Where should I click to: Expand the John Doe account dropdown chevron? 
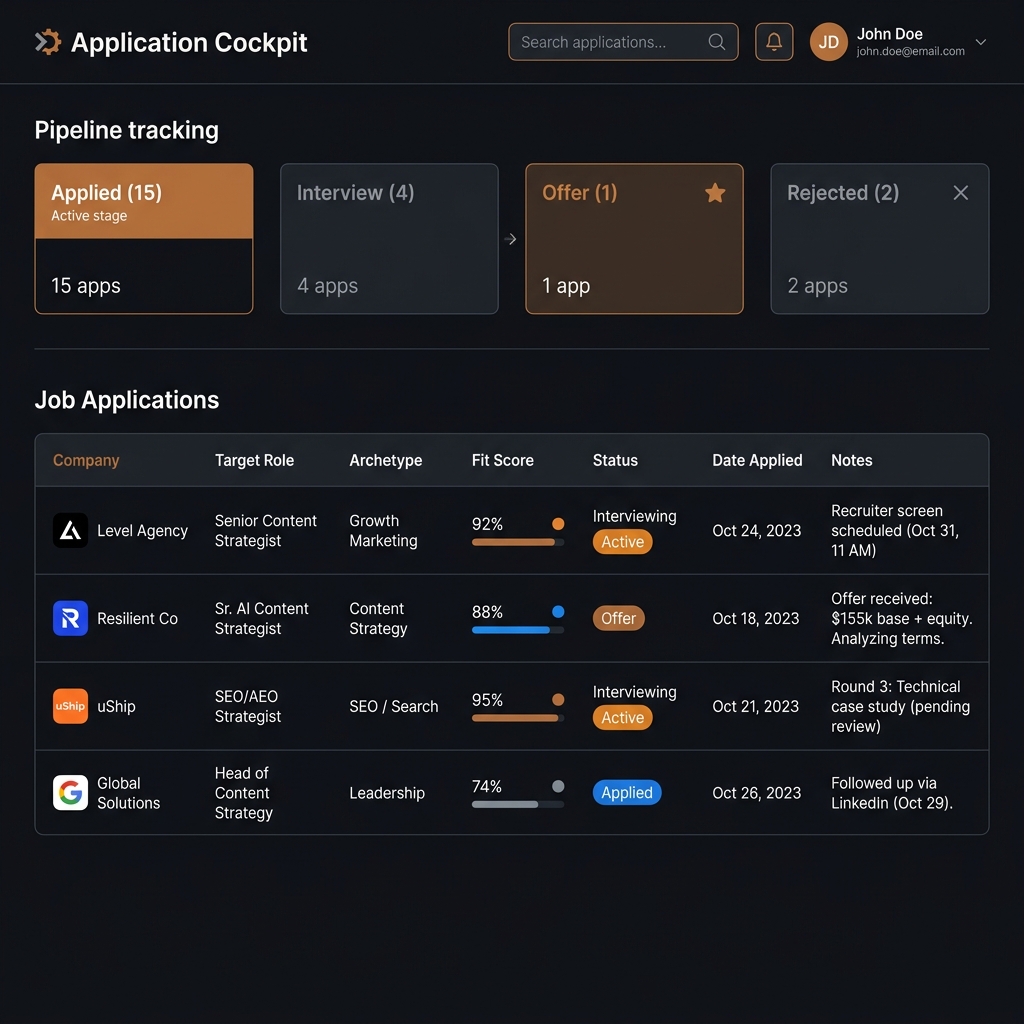point(980,42)
